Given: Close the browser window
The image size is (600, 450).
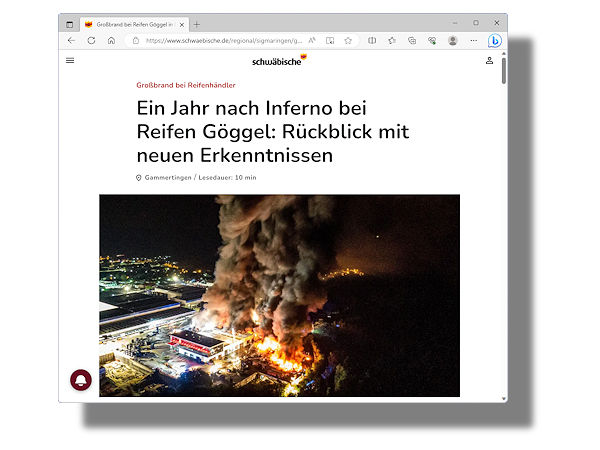Looking at the screenshot, I should [x=497, y=23].
